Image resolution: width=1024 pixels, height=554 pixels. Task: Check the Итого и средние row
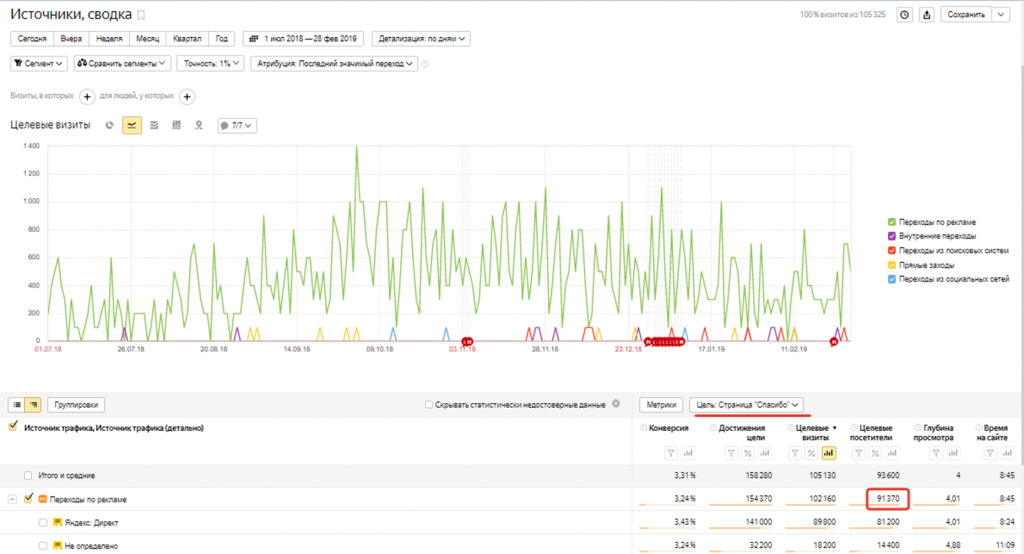tap(28, 476)
